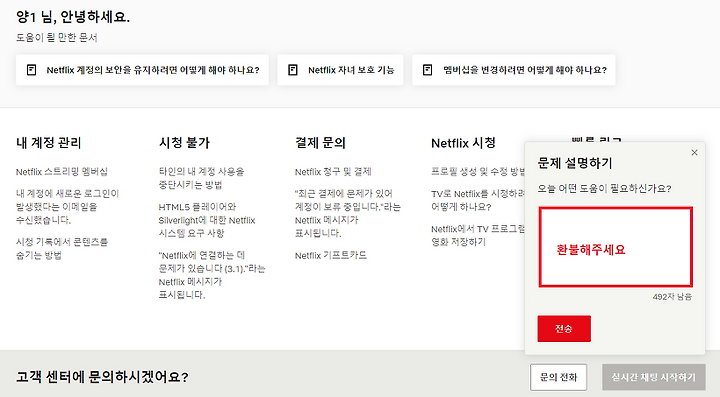Click the red 전송 send button
The height and width of the screenshot is (397, 720).
click(x=564, y=329)
